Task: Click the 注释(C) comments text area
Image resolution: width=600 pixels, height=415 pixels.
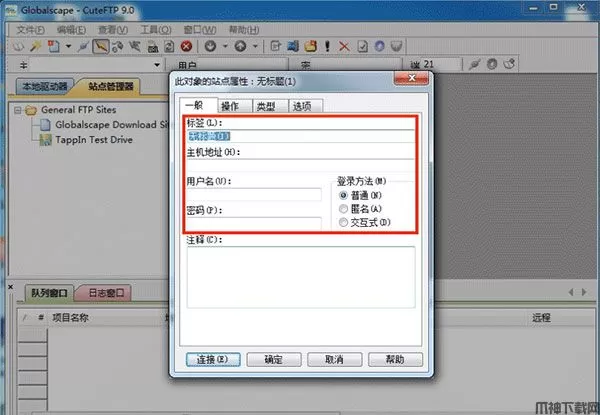Action: click(301, 277)
